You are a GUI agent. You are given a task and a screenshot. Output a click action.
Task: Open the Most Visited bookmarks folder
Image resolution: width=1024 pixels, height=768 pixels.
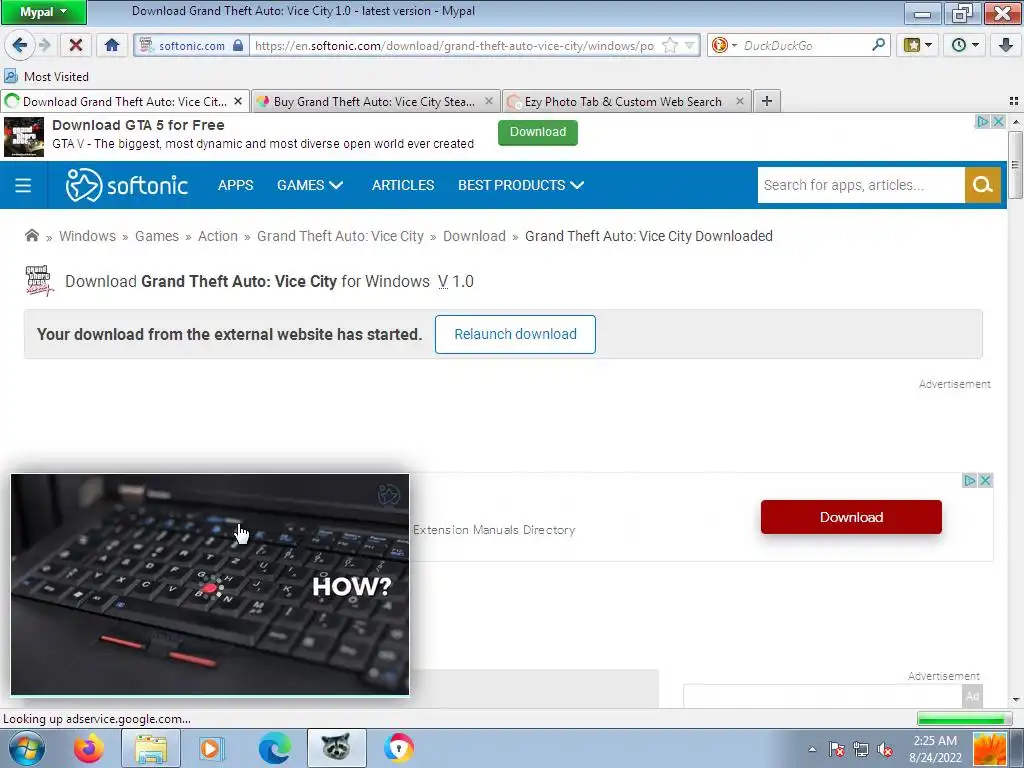46,76
